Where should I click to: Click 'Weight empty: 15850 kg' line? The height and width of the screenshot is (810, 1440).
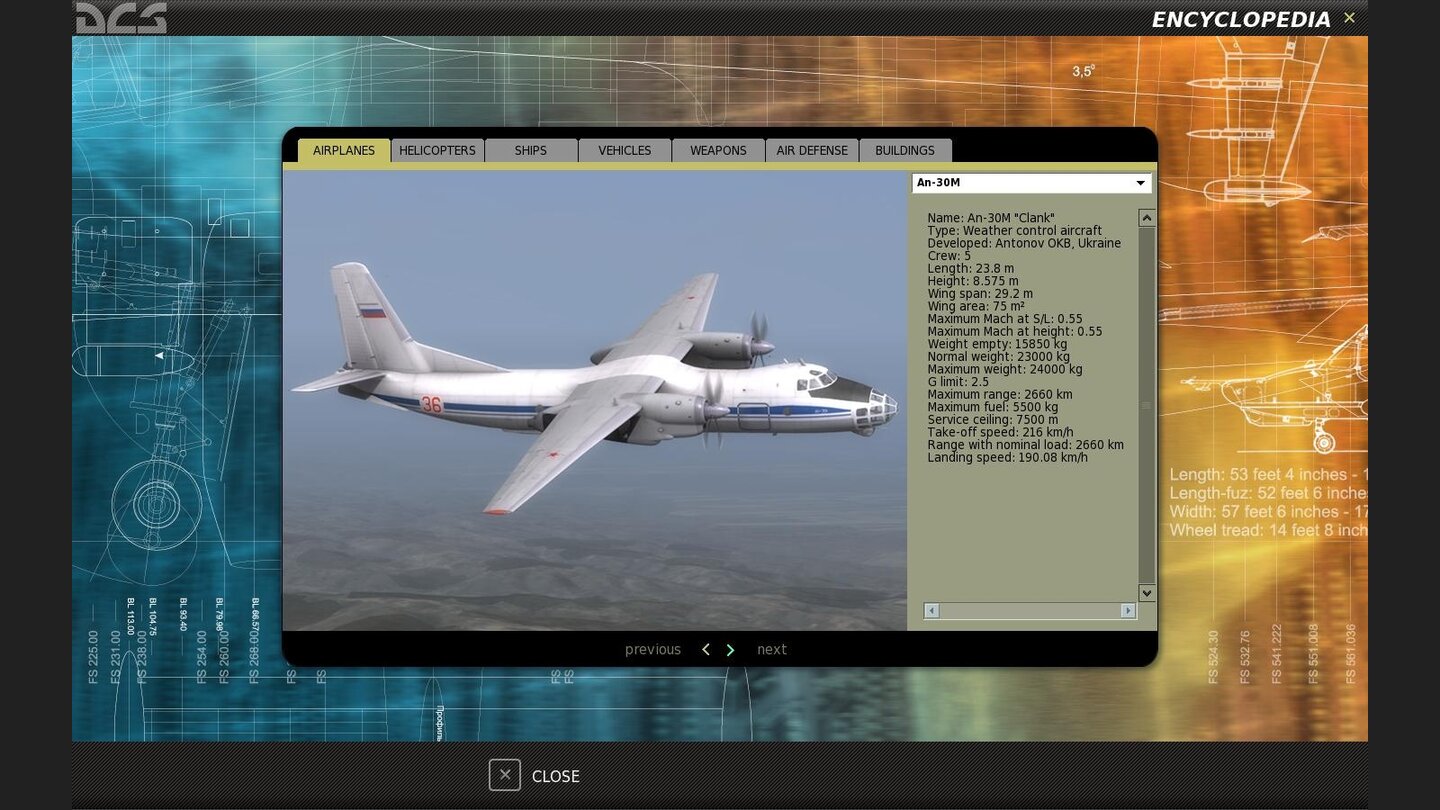997,344
